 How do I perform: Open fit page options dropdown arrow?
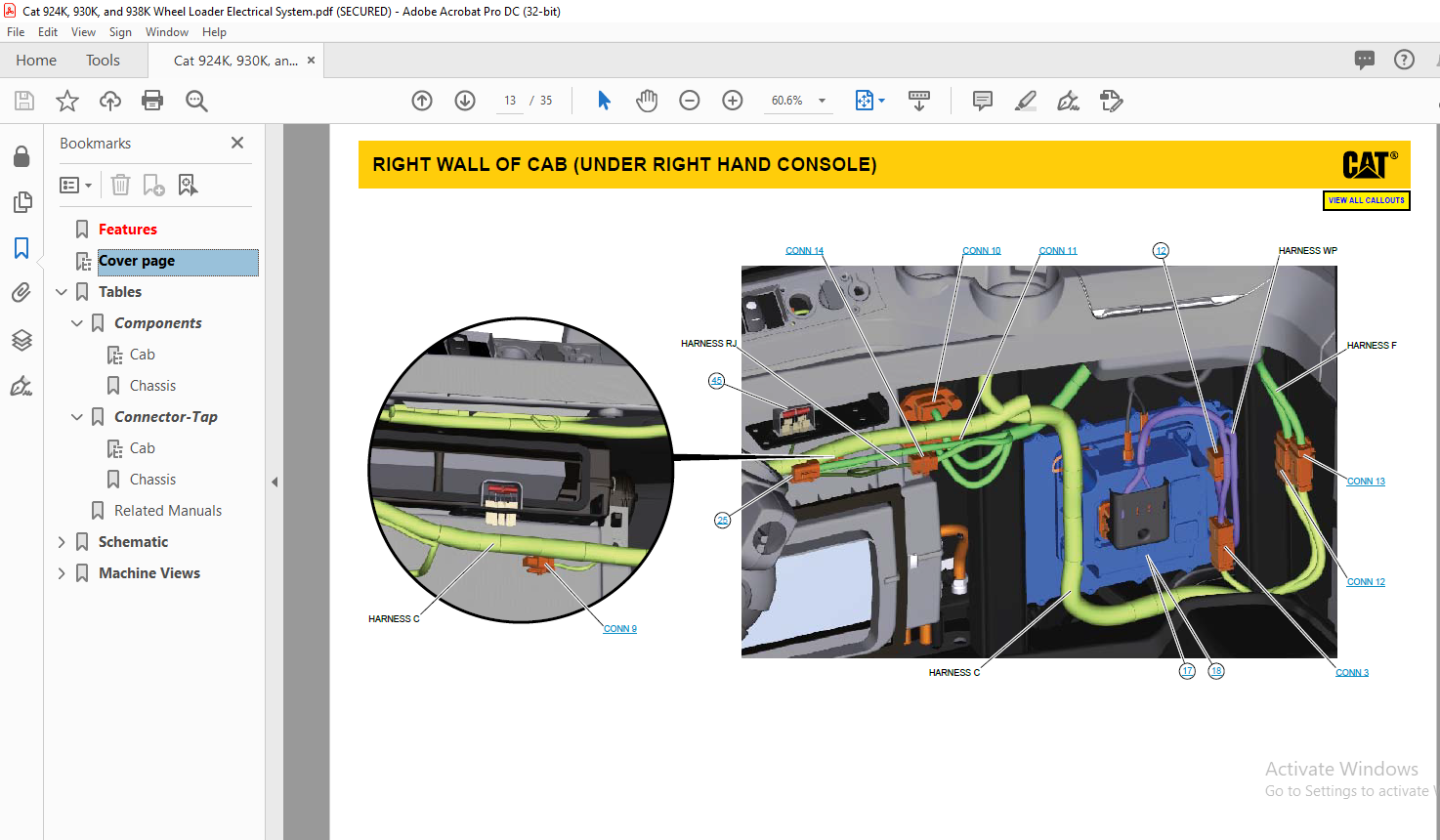coord(881,101)
